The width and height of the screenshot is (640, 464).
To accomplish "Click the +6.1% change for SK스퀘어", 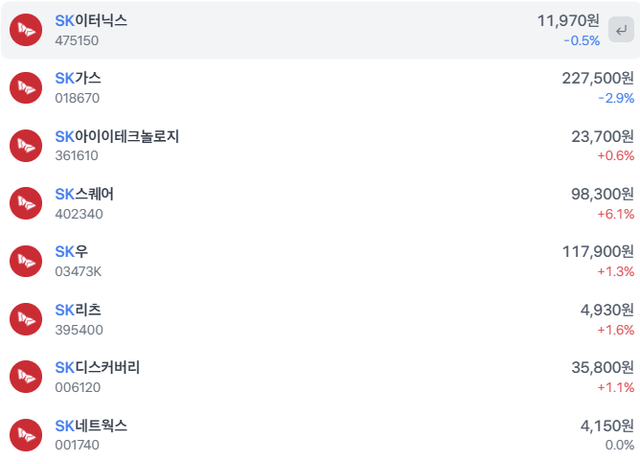I will (x=615, y=214).
